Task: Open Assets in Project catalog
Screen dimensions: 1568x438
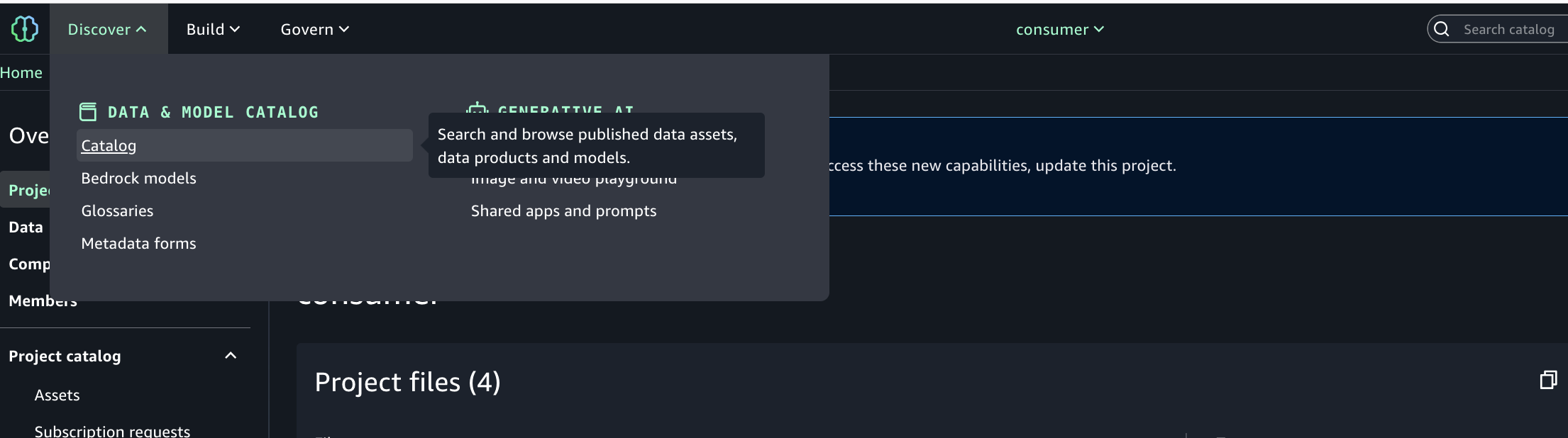Action: pyautogui.click(x=57, y=395)
